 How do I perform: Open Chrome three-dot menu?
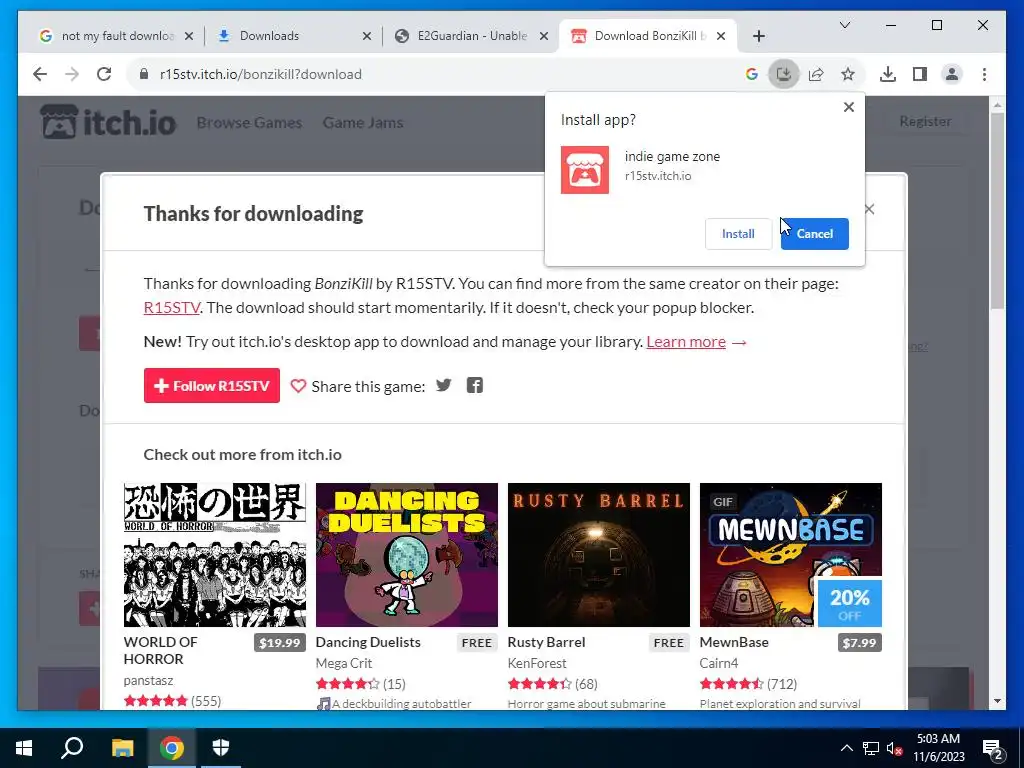coord(984,74)
